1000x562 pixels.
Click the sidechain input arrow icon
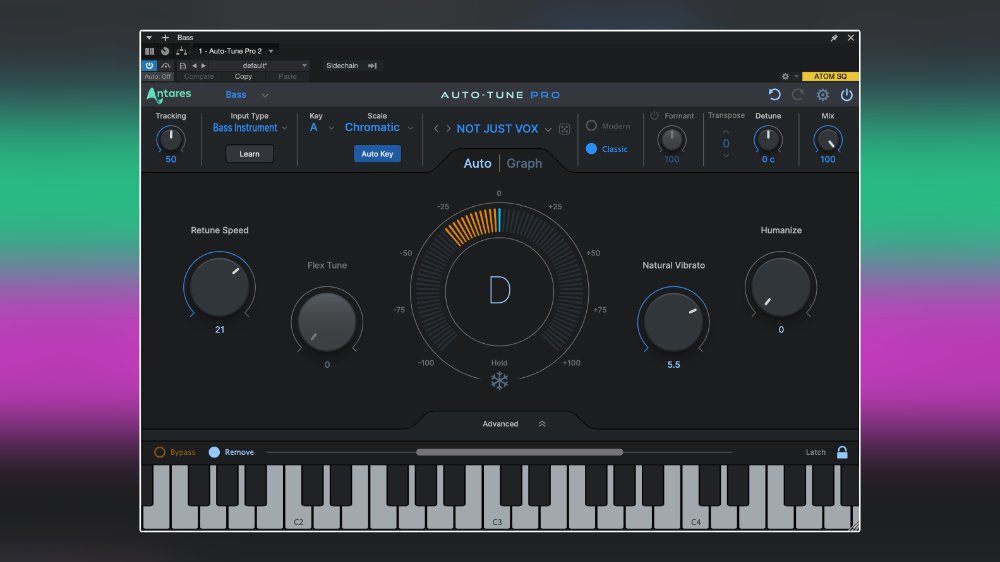[x=372, y=66]
